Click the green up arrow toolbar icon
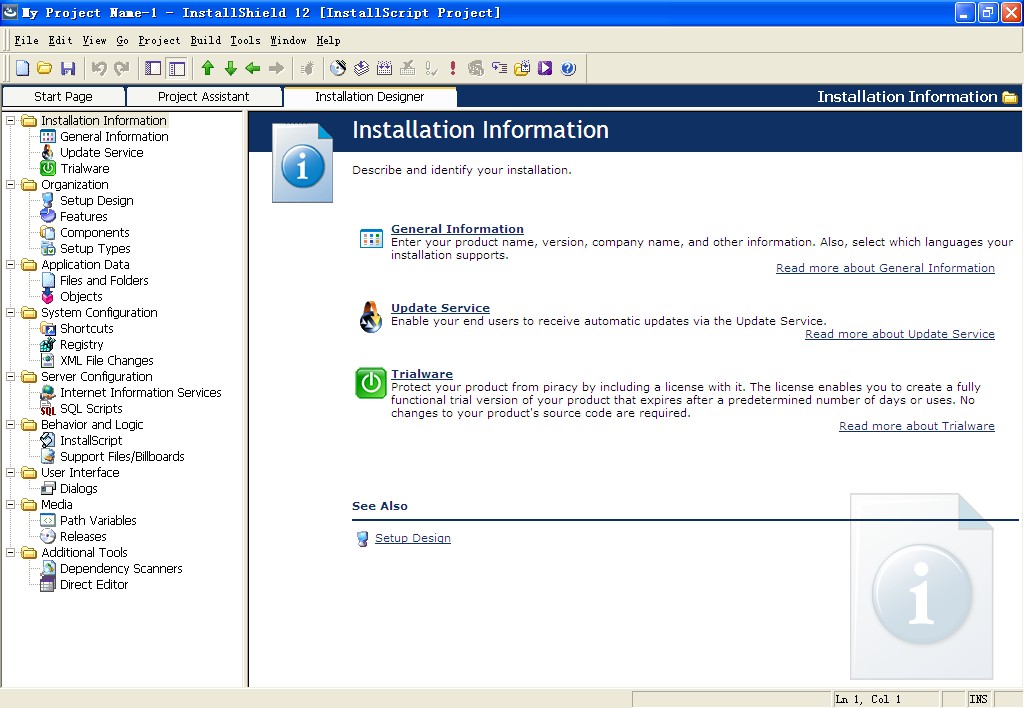1024x708 pixels. 208,68
